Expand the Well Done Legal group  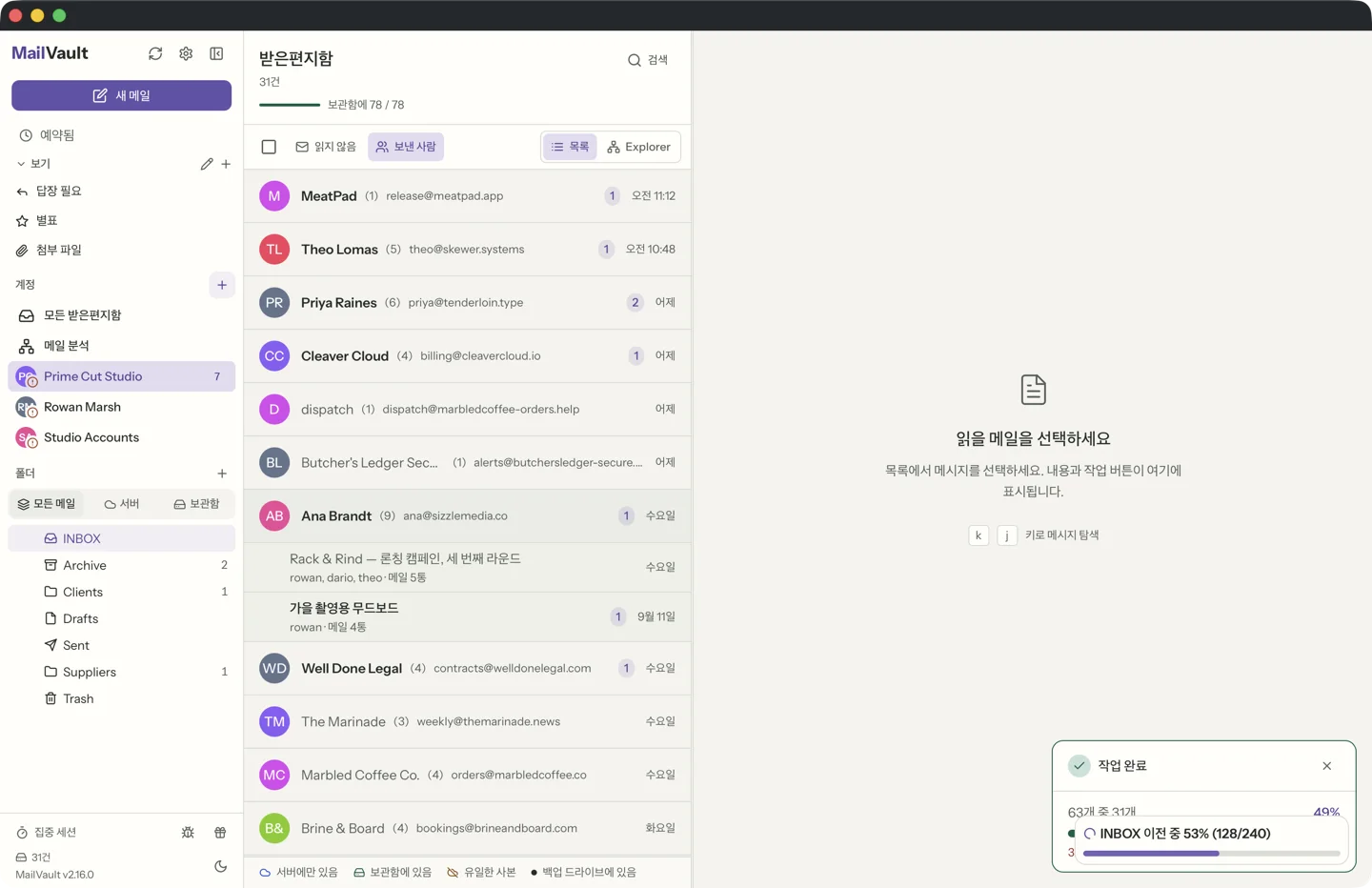468,668
